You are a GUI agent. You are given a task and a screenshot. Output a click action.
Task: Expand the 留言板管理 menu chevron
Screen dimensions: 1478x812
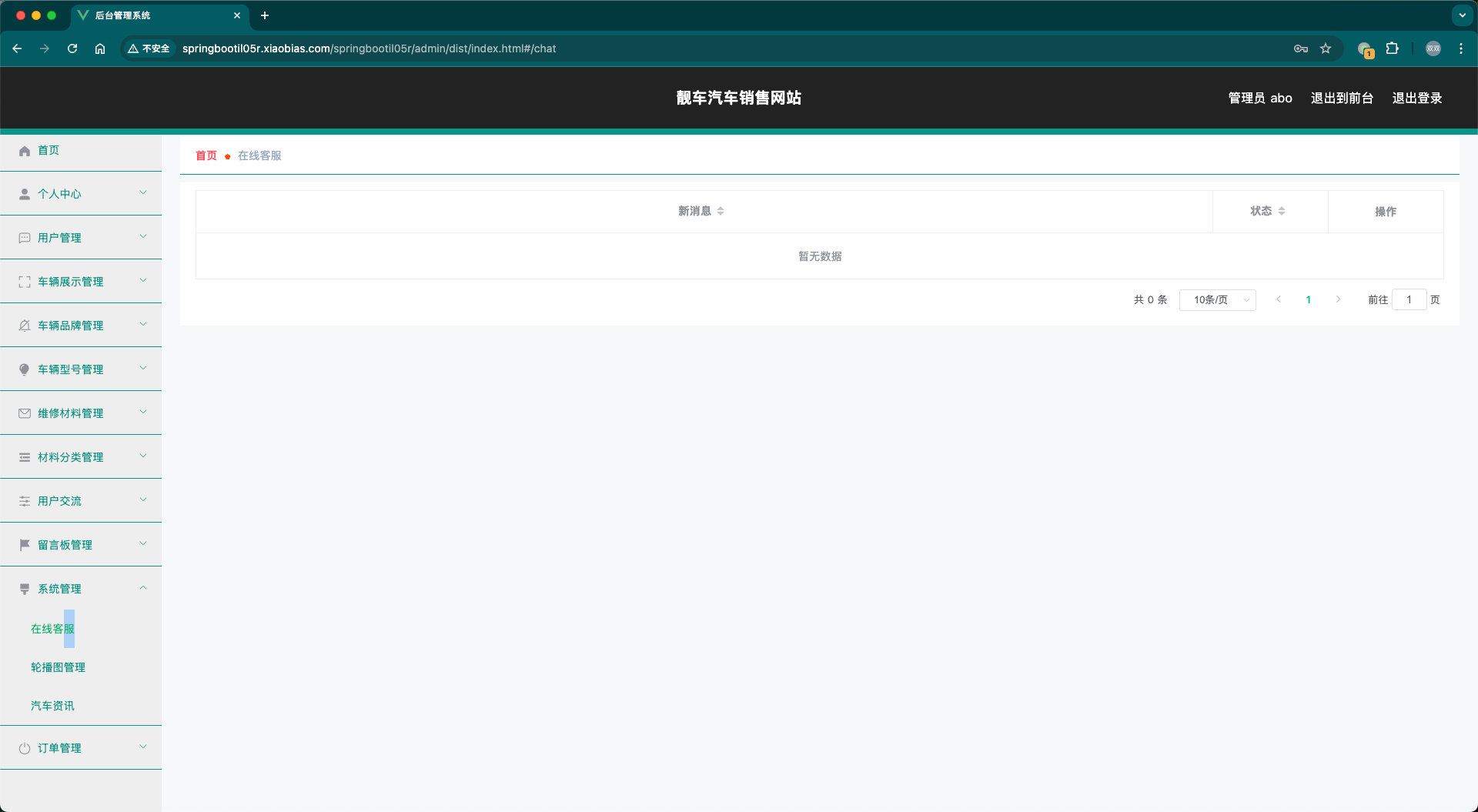(x=143, y=543)
